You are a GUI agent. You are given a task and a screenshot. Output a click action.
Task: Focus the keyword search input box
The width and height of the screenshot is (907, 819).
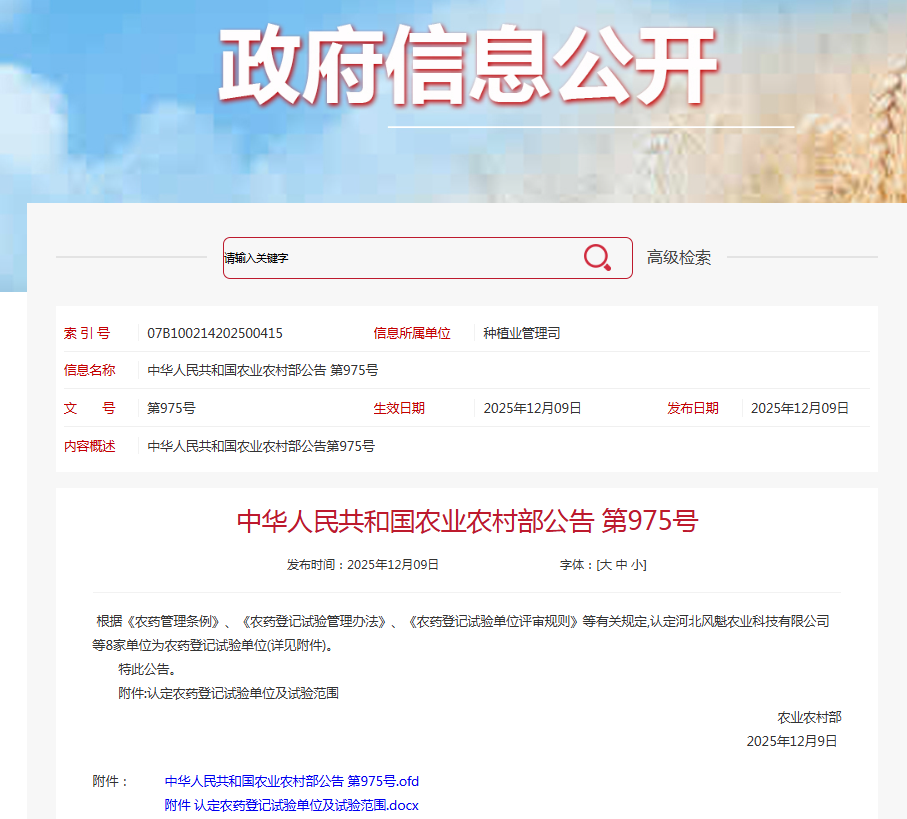click(400, 258)
